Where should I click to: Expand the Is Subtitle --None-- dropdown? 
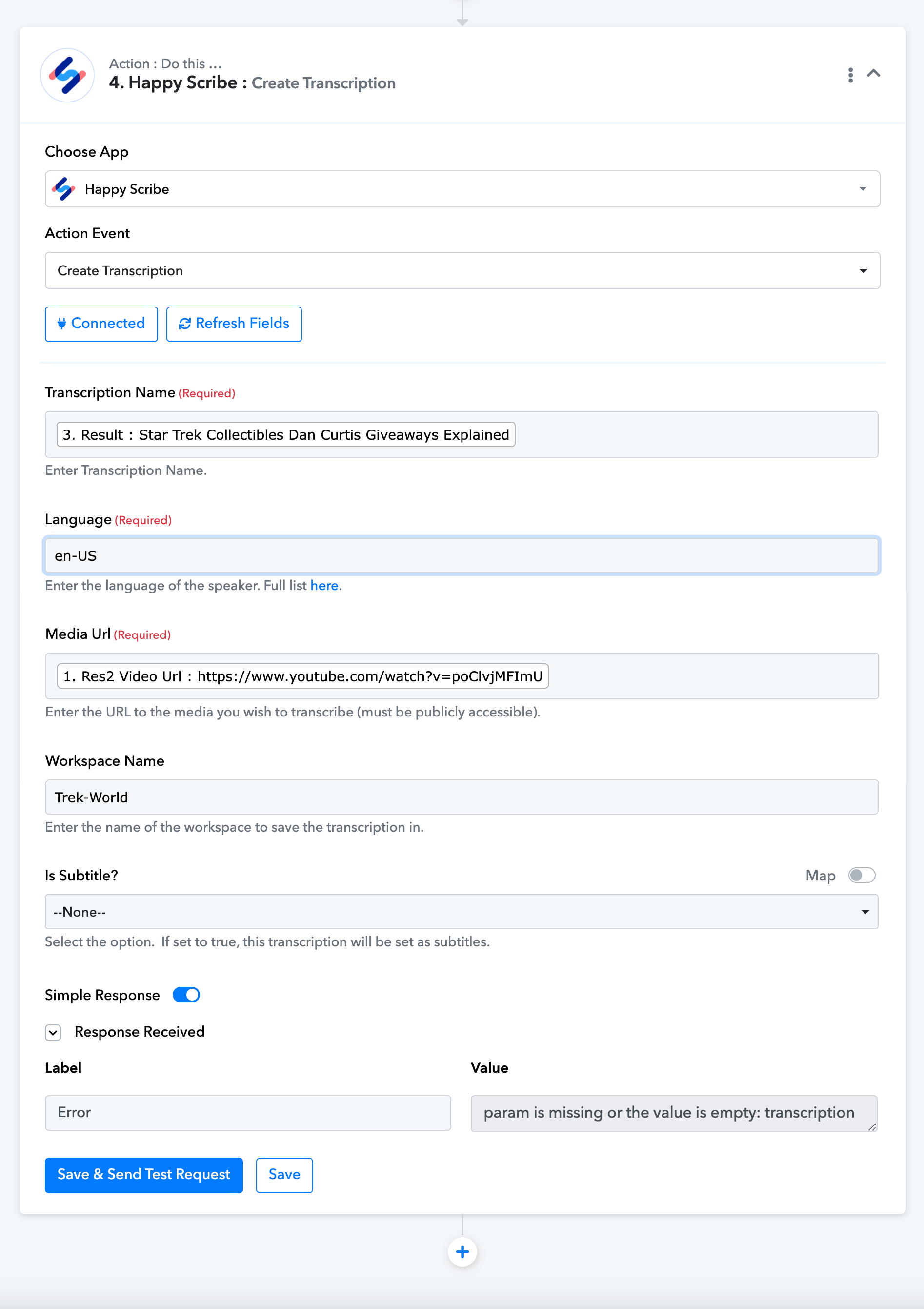[461, 912]
